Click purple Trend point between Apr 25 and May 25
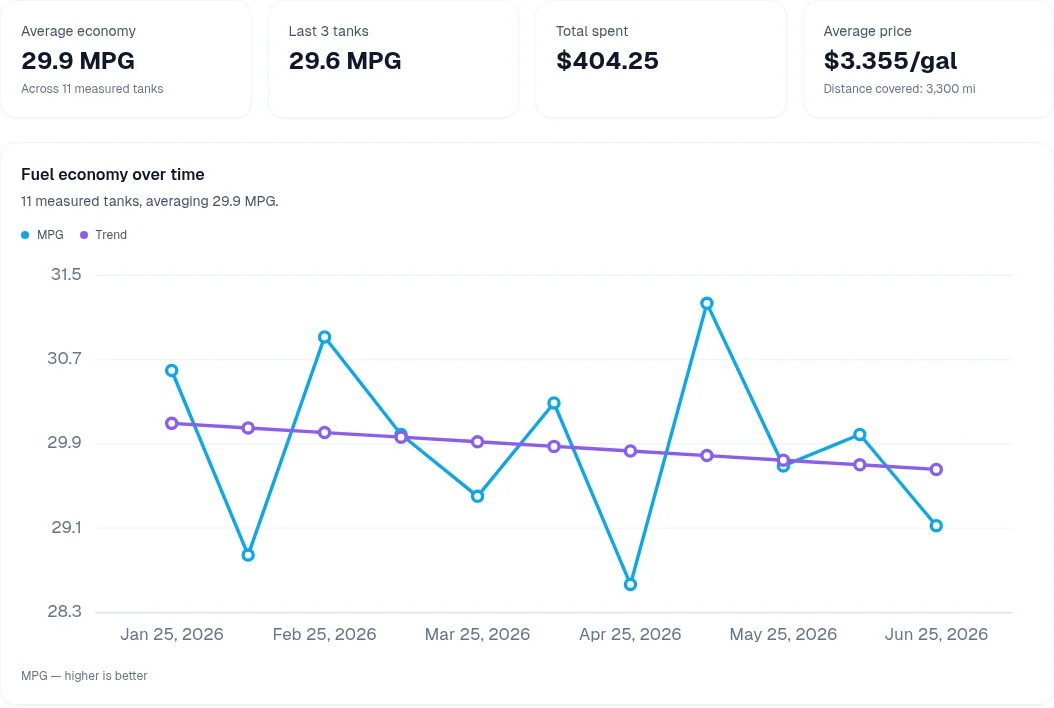This screenshot has width=1054, height=708. click(706, 456)
